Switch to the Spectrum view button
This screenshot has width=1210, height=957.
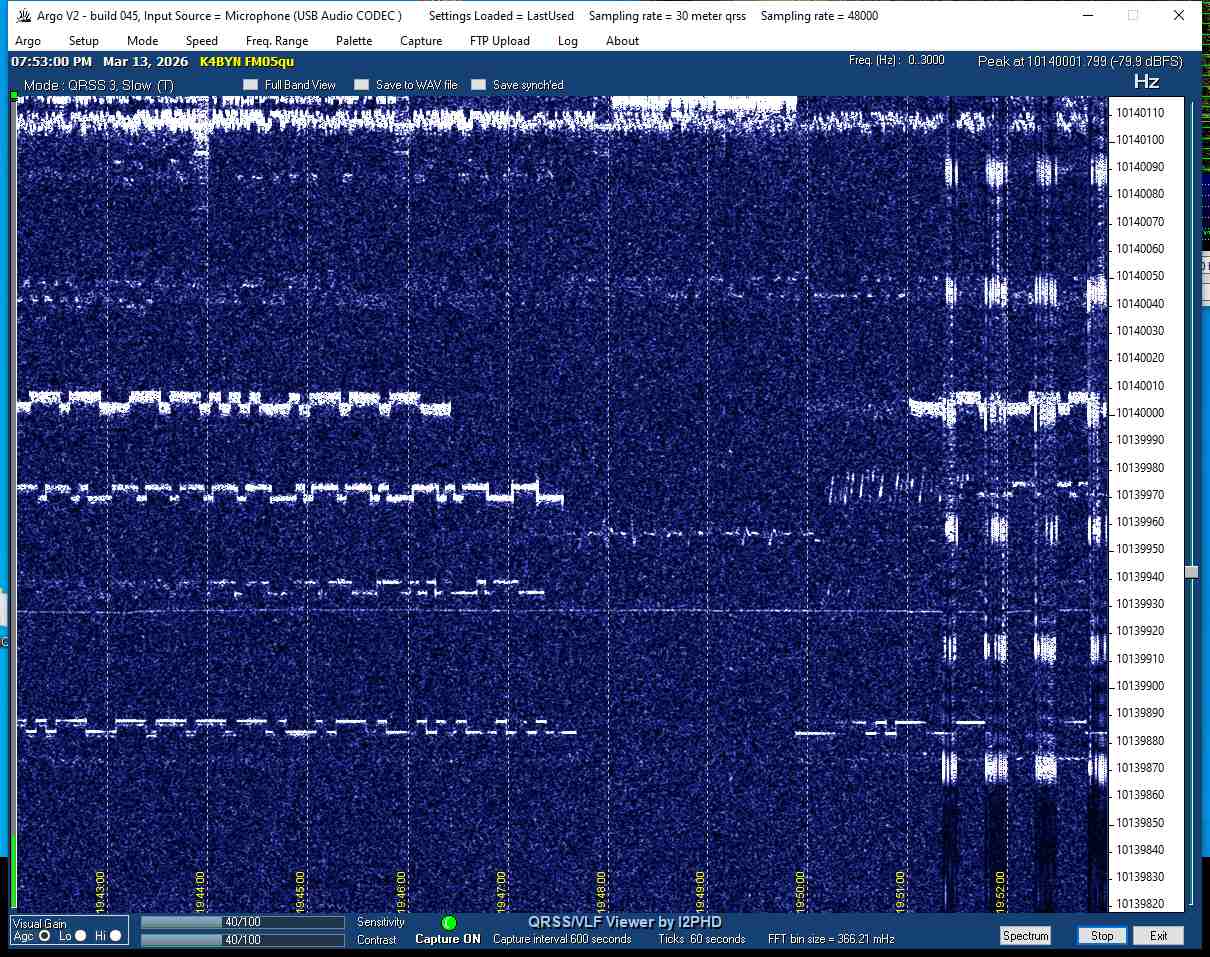[x=1025, y=936]
